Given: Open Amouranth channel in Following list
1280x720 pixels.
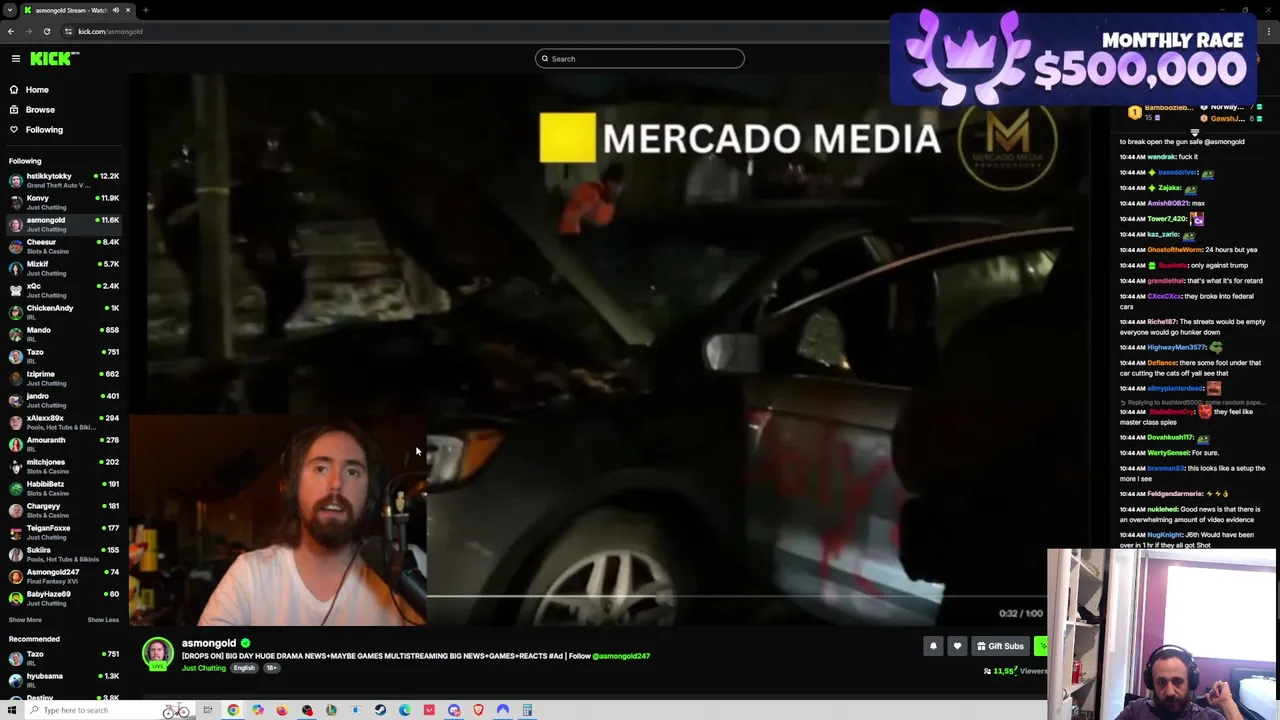Looking at the screenshot, I should click(x=62, y=444).
